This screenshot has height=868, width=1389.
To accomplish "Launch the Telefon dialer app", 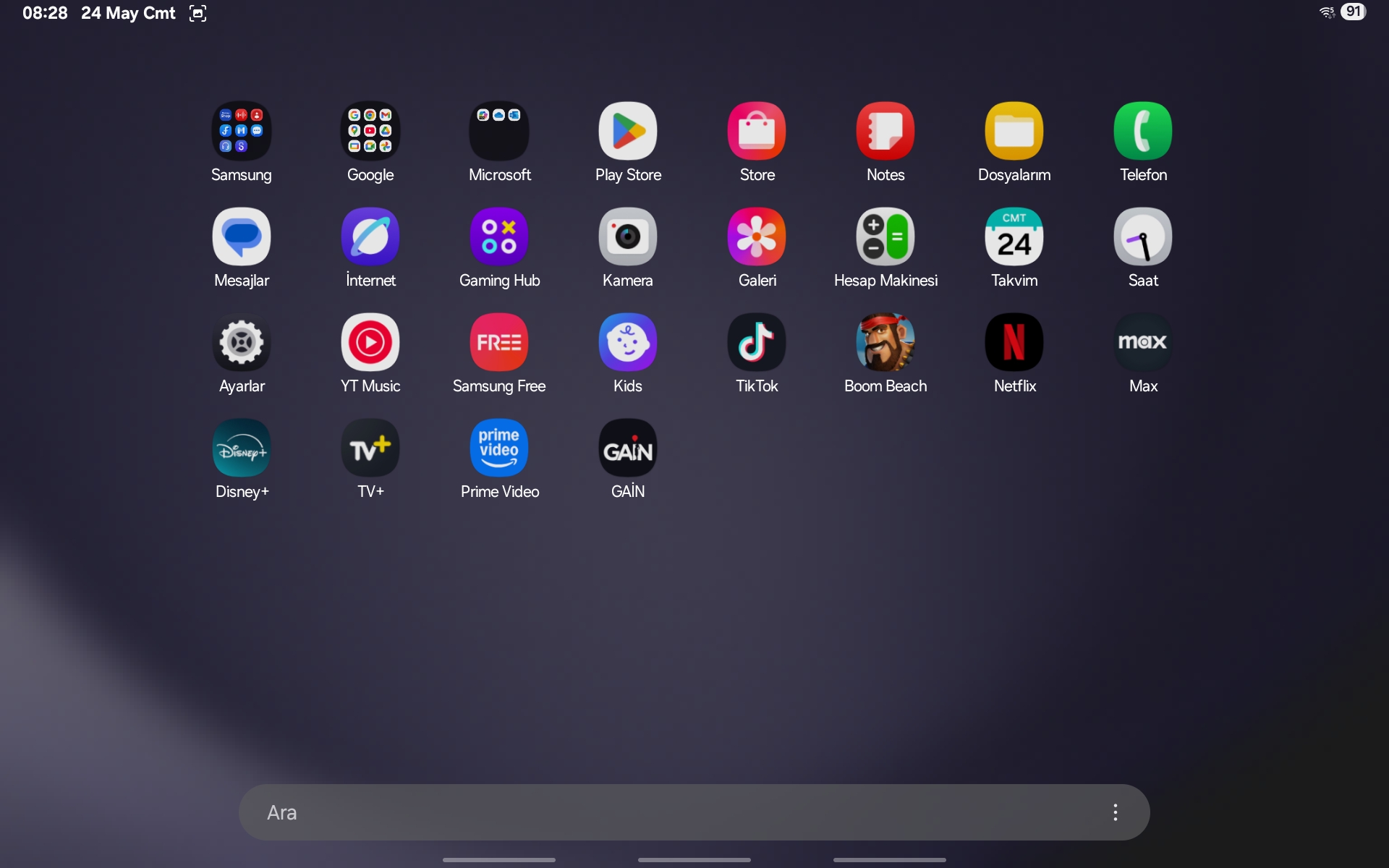I will point(1143,131).
